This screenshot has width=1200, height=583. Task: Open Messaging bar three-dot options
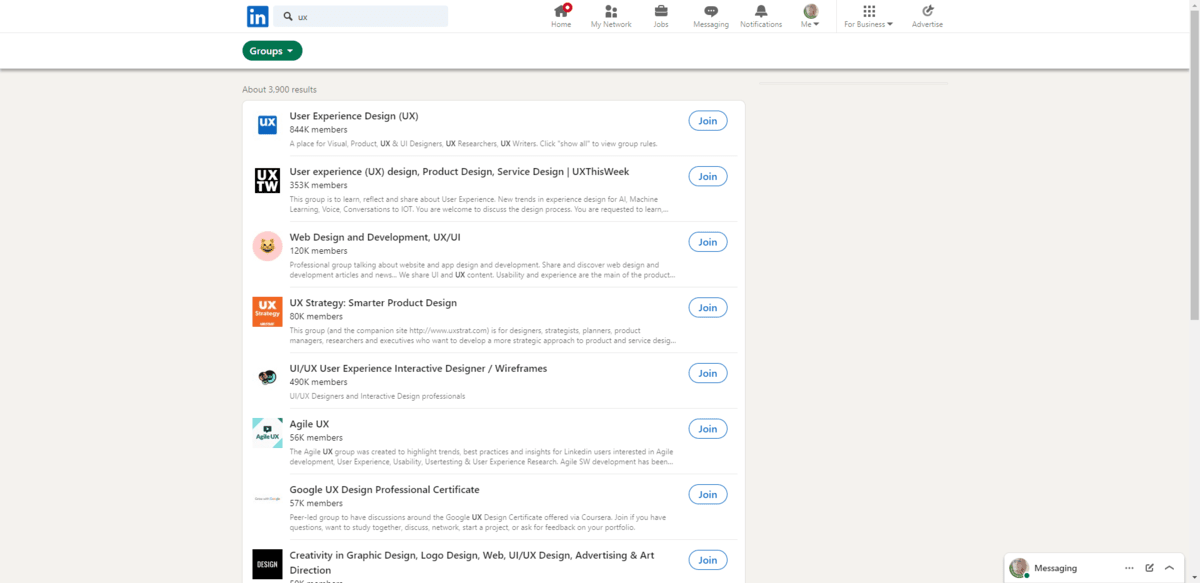1129,568
